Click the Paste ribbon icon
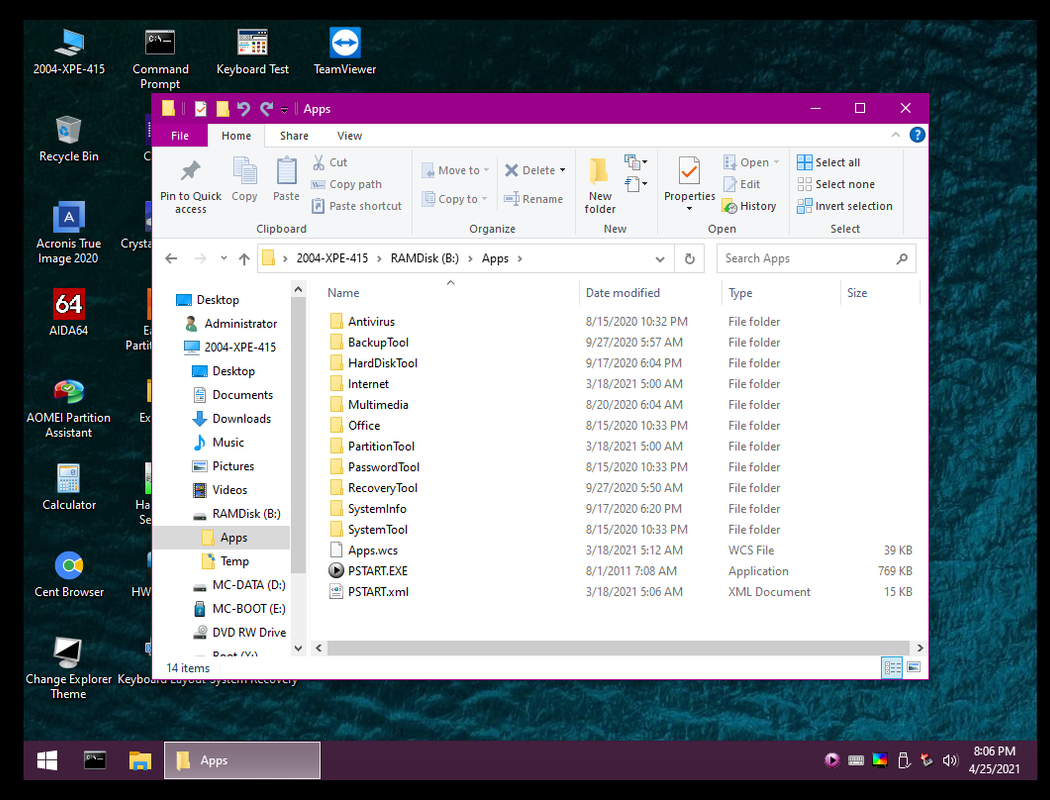Image resolution: width=1050 pixels, height=800 pixels. [x=286, y=179]
